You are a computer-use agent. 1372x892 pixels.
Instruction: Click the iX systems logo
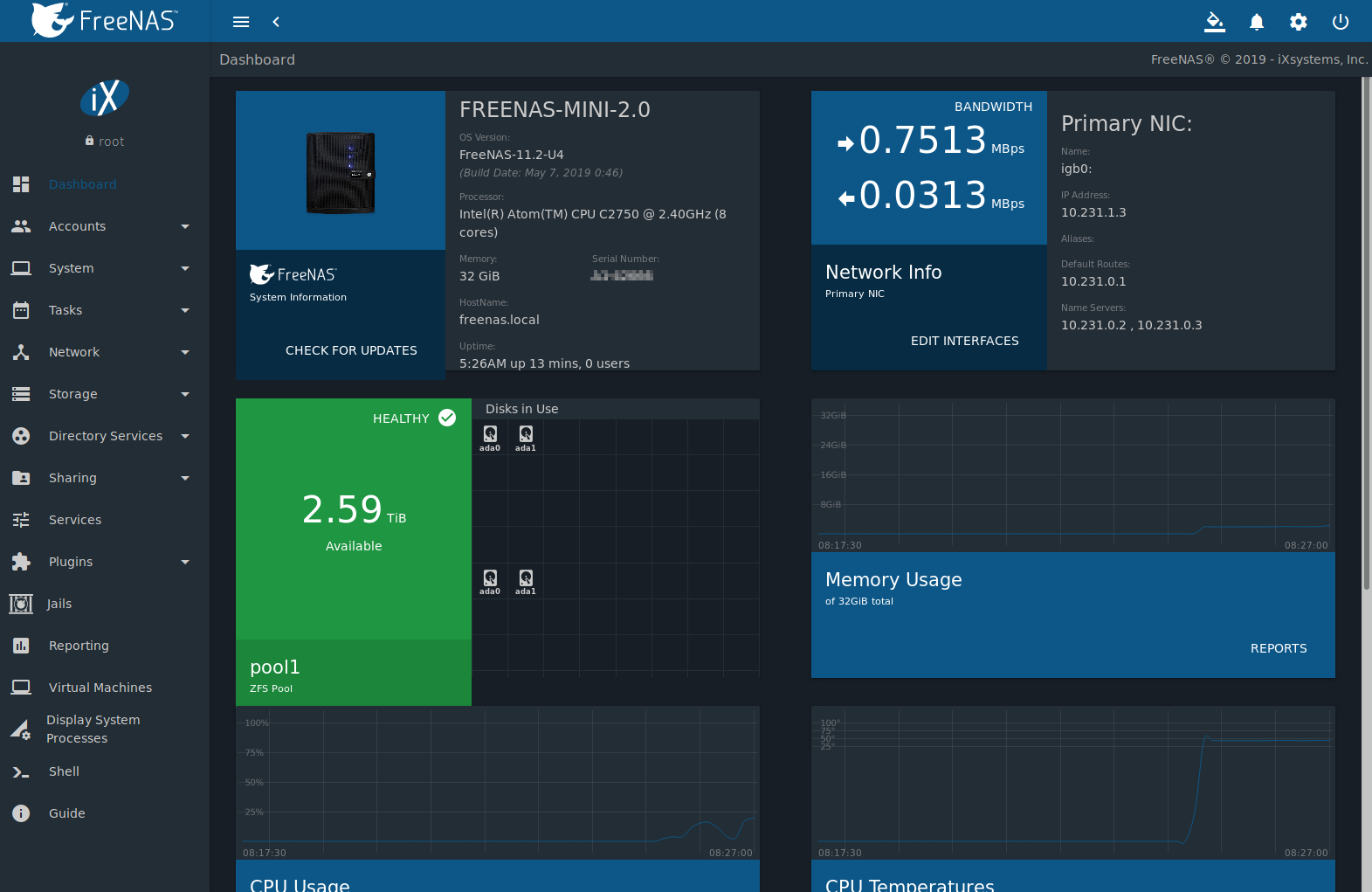point(105,98)
